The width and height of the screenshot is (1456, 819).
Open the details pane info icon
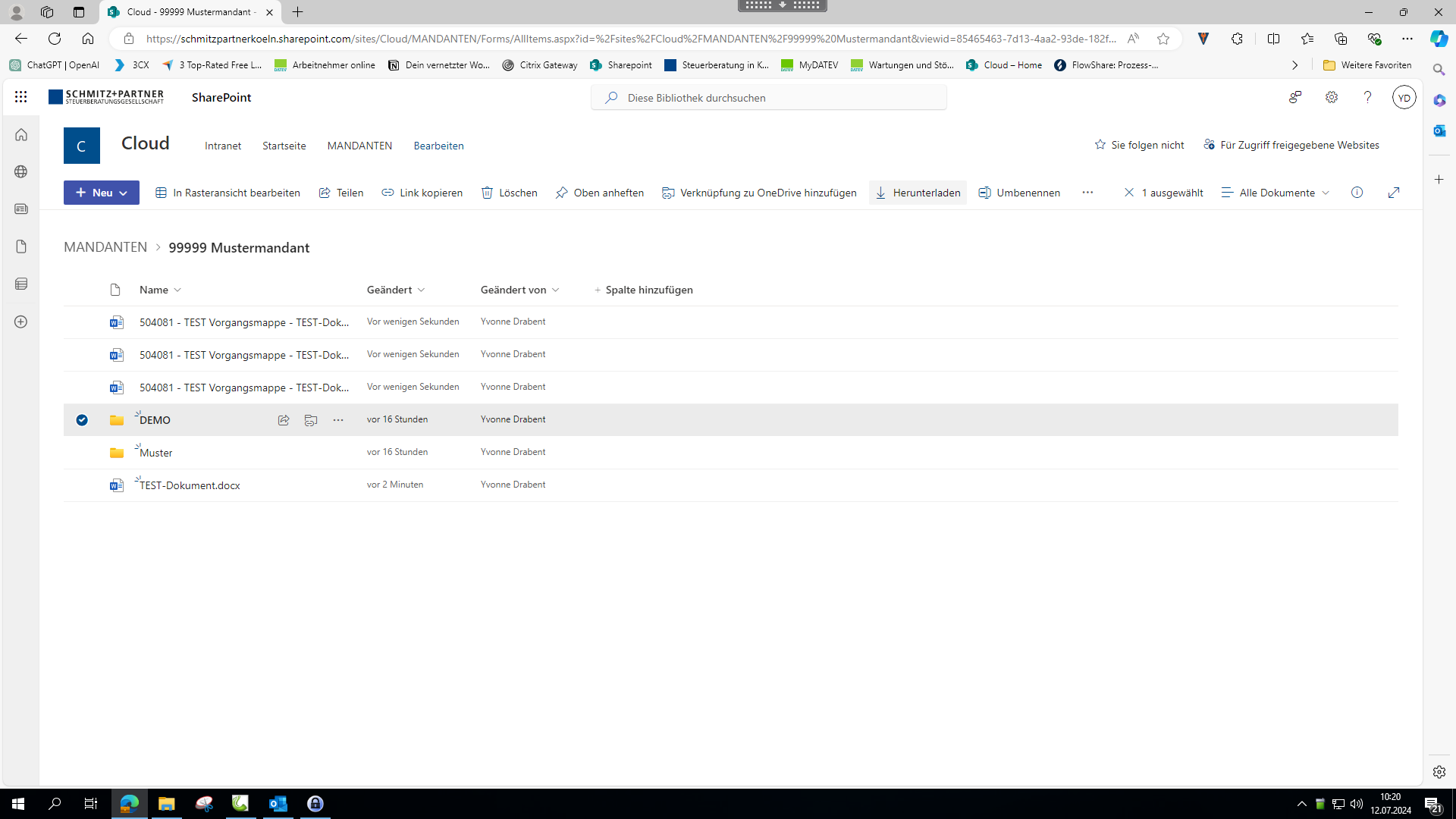point(1357,193)
